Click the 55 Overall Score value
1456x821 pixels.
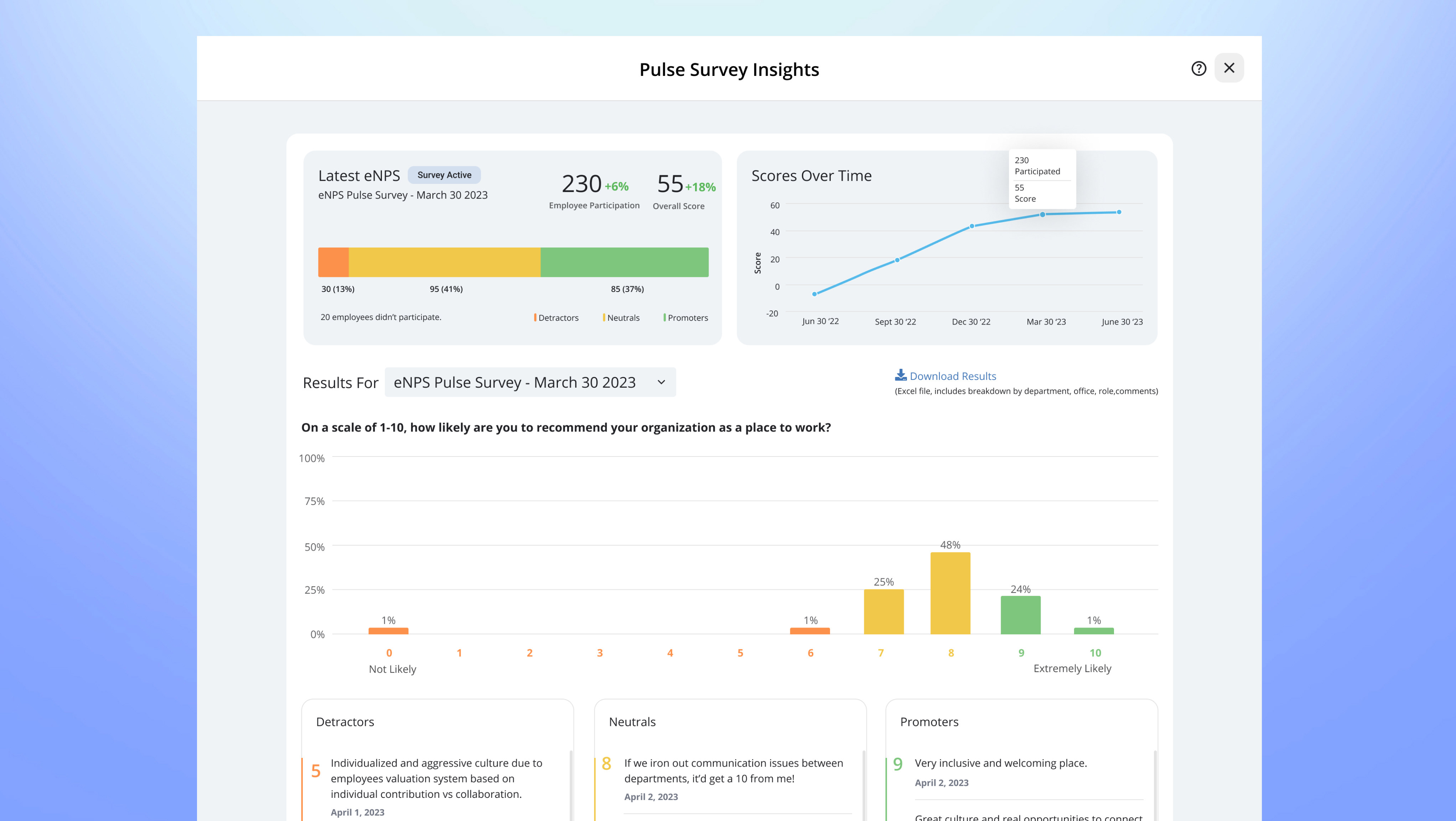pos(670,184)
